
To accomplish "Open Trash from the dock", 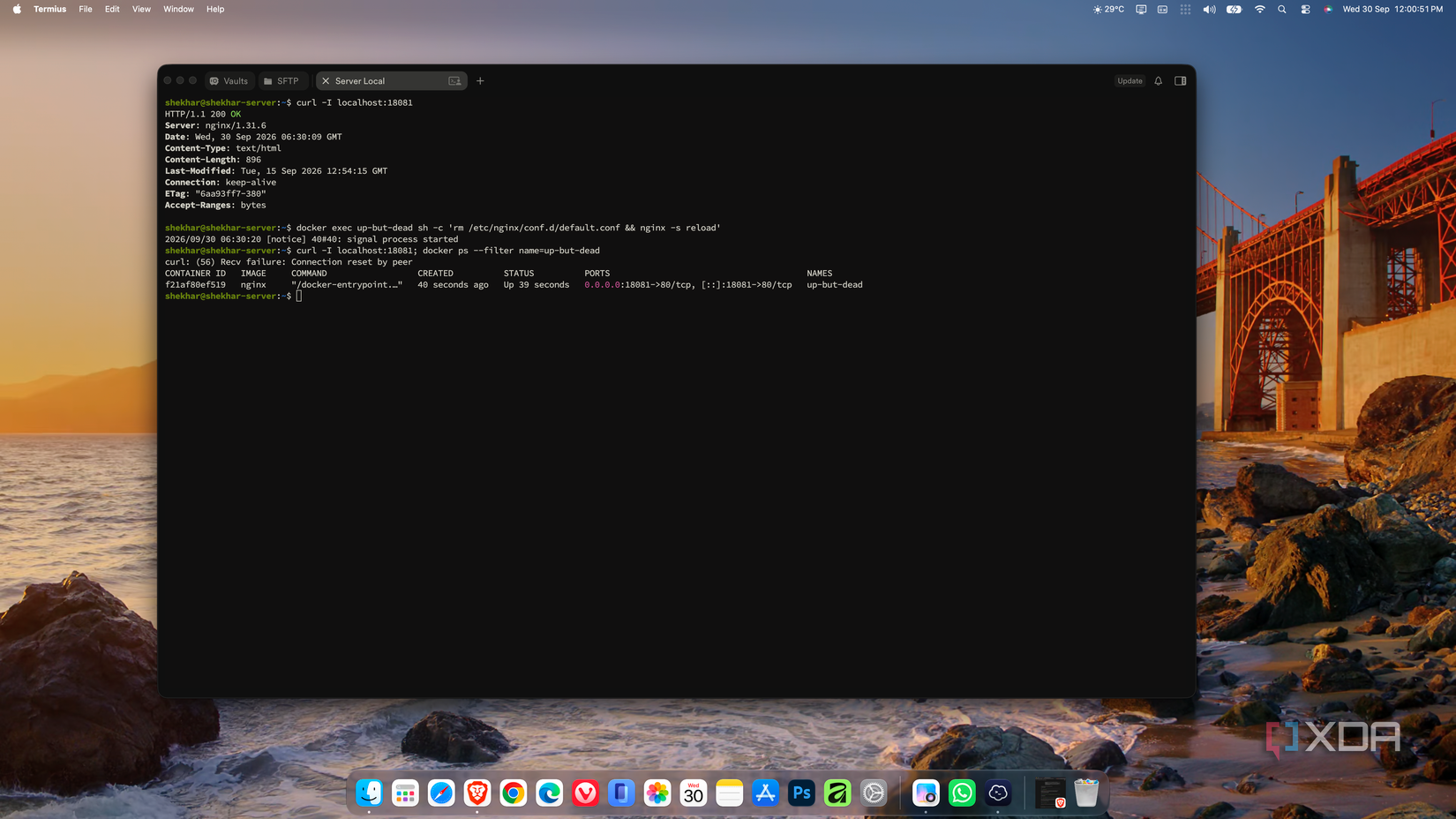I will 1086,793.
